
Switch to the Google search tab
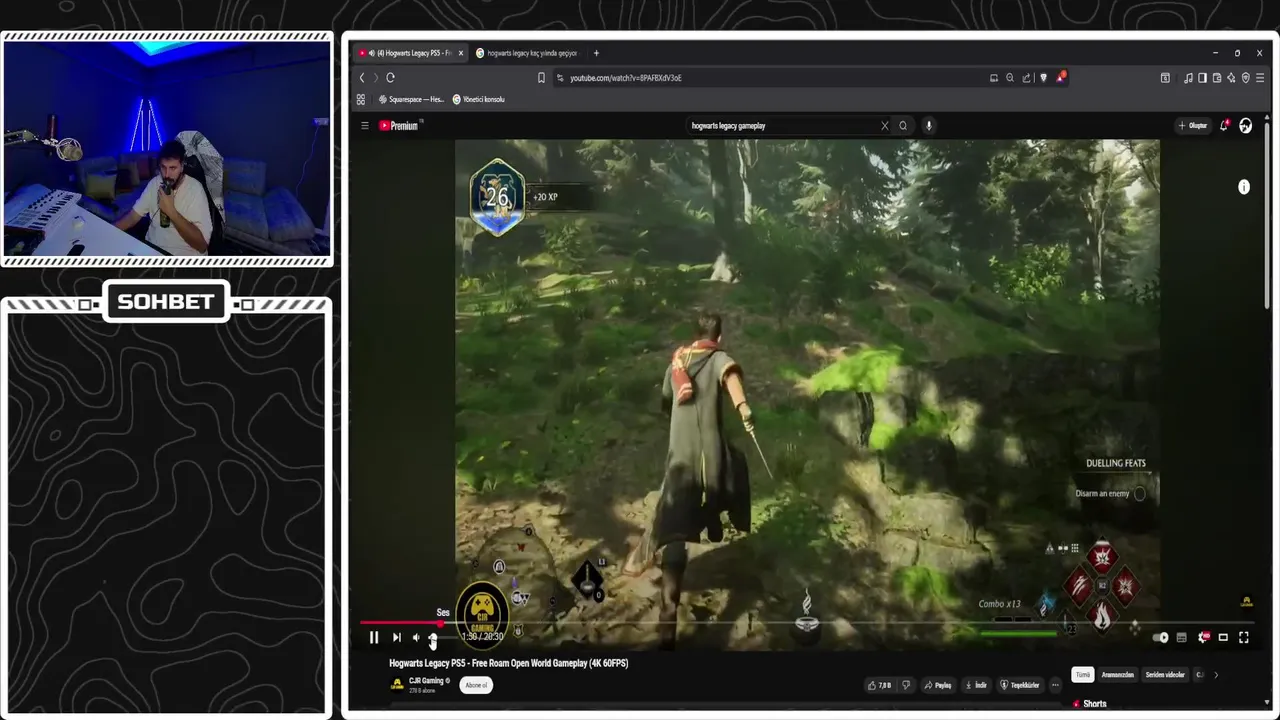click(527, 53)
